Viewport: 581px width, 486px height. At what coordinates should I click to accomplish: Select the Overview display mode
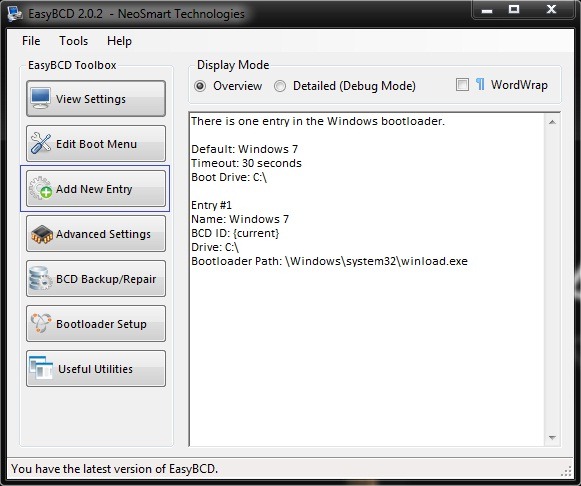pyautogui.click(x=200, y=86)
